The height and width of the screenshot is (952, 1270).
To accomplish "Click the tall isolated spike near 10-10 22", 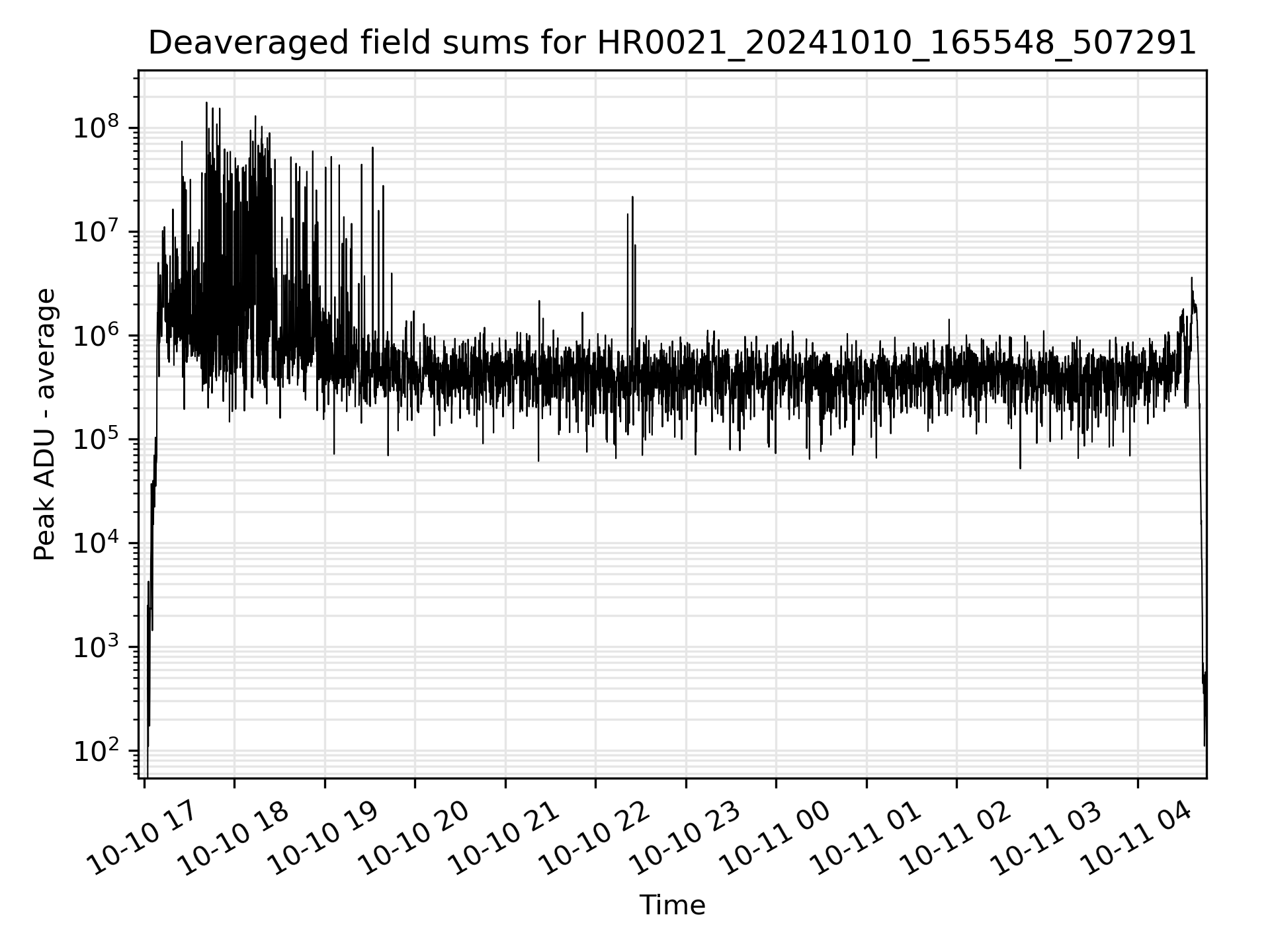I will (632, 264).
